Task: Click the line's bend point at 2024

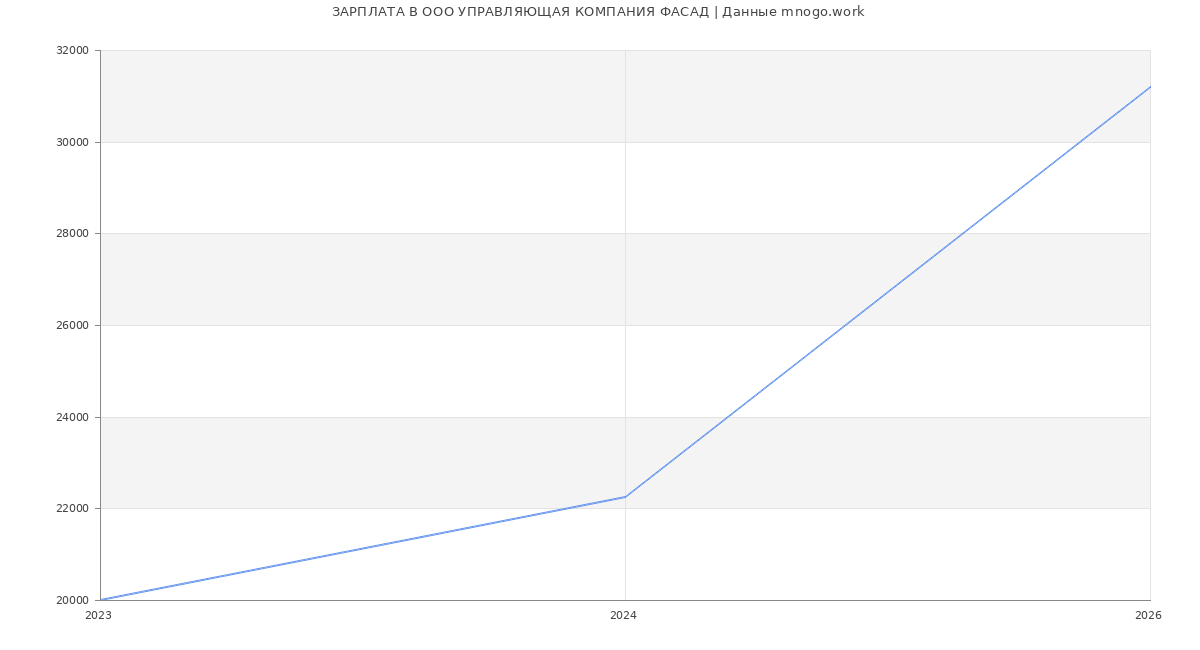Action: tap(625, 497)
